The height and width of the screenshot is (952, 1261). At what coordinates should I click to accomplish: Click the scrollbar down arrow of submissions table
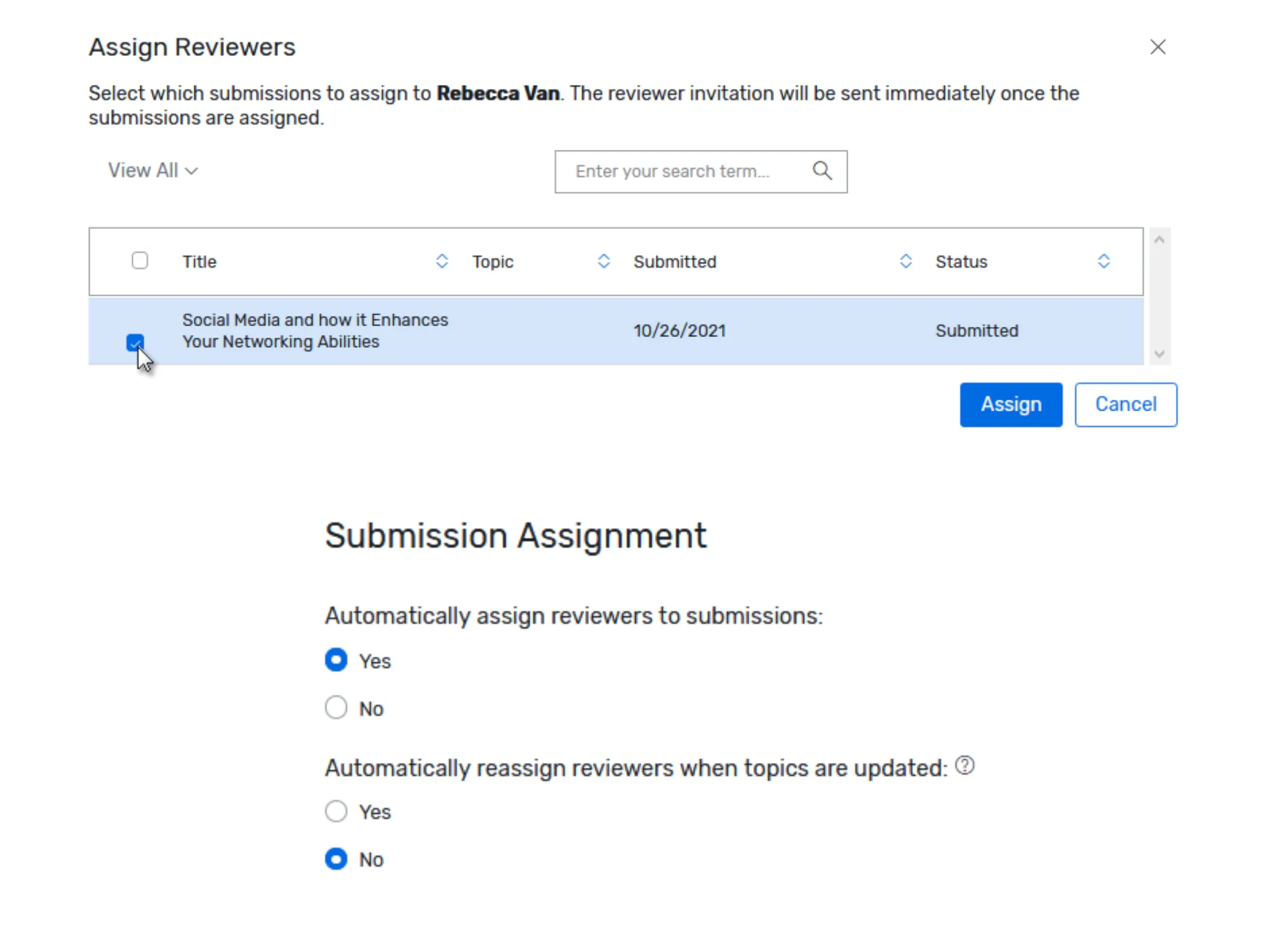pos(1159,354)
